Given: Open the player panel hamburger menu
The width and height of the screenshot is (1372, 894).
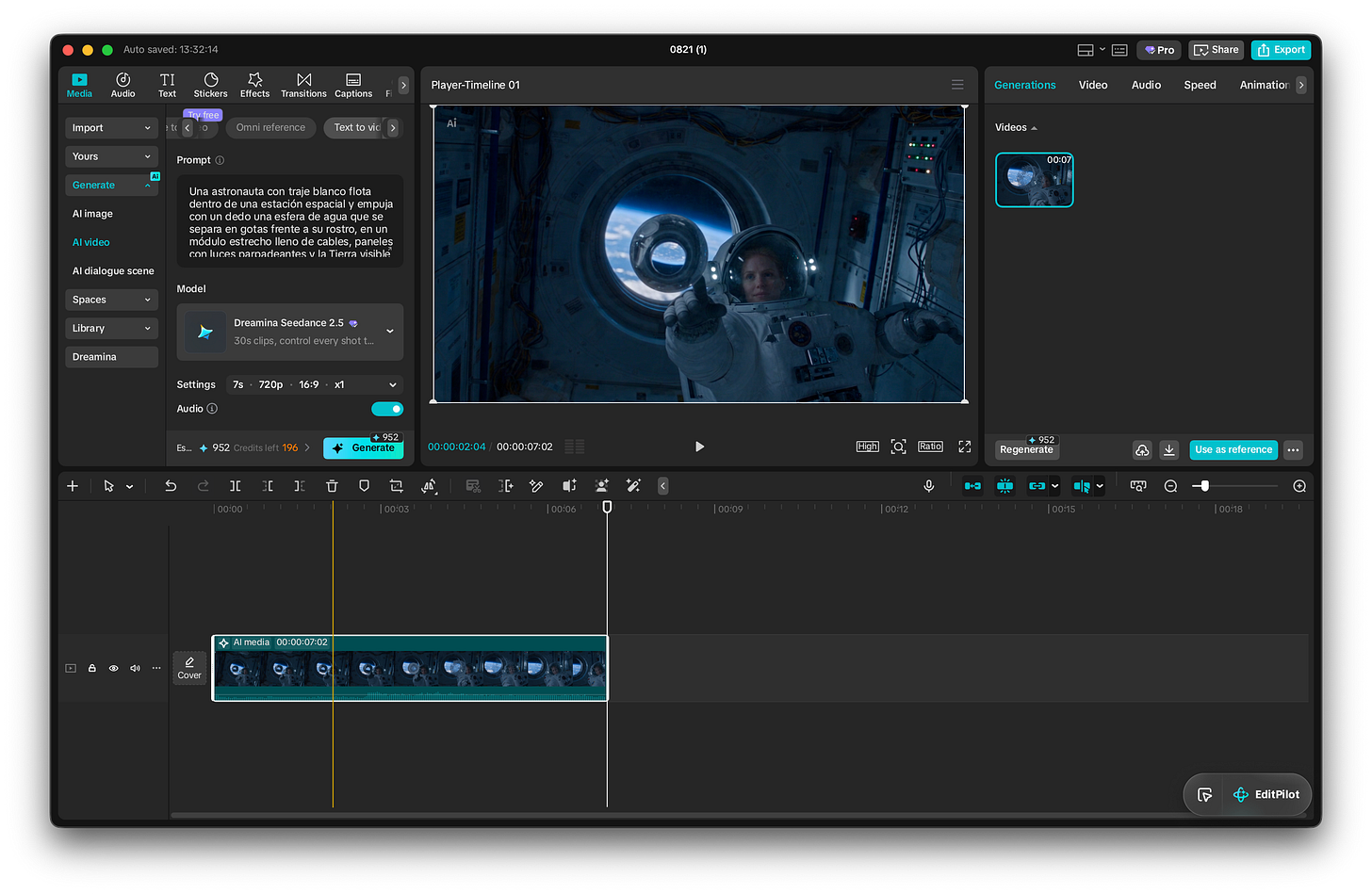Looking at the screenshot, I should (x=957, y=85).
